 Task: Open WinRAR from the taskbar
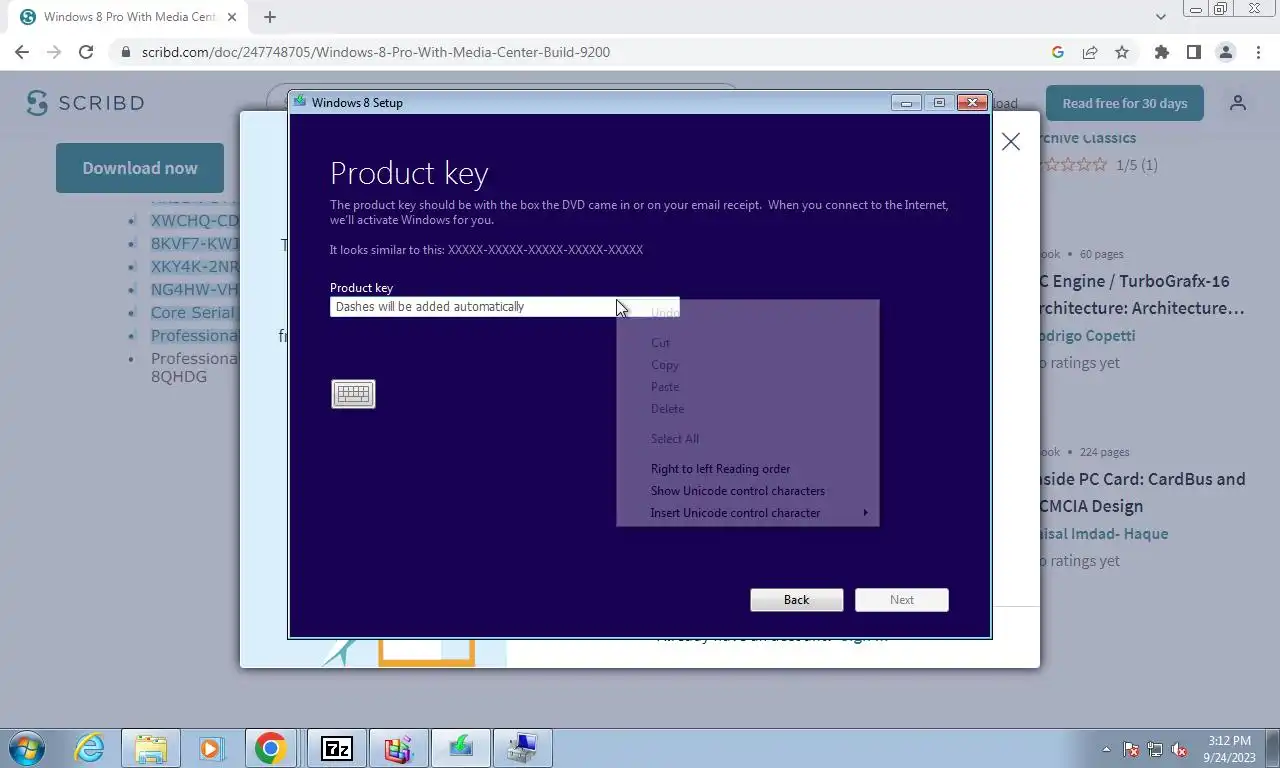[x=399, y=748]
